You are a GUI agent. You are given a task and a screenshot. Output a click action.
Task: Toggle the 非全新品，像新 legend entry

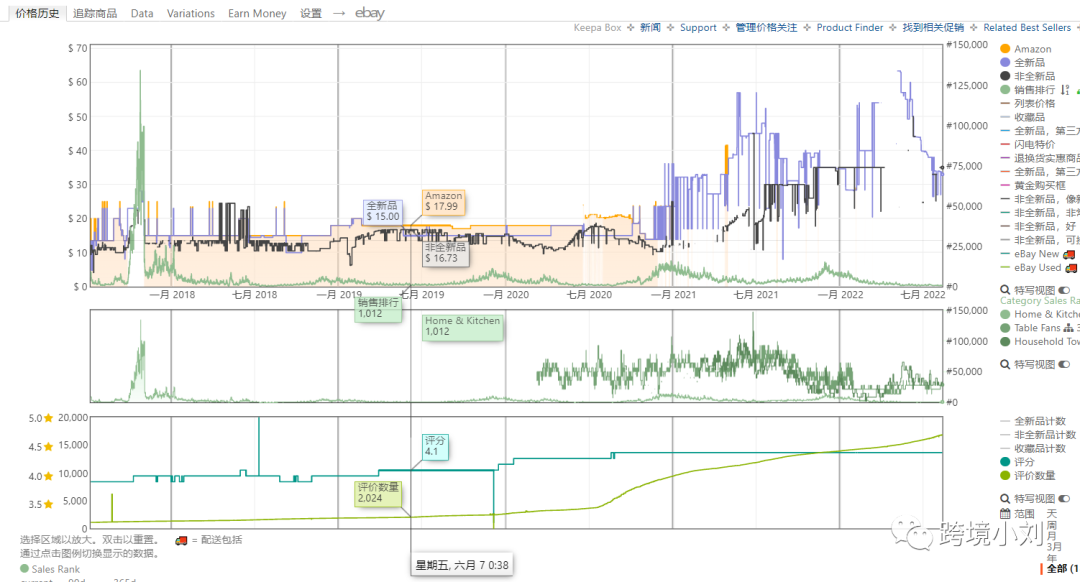tap(1040, 199)
